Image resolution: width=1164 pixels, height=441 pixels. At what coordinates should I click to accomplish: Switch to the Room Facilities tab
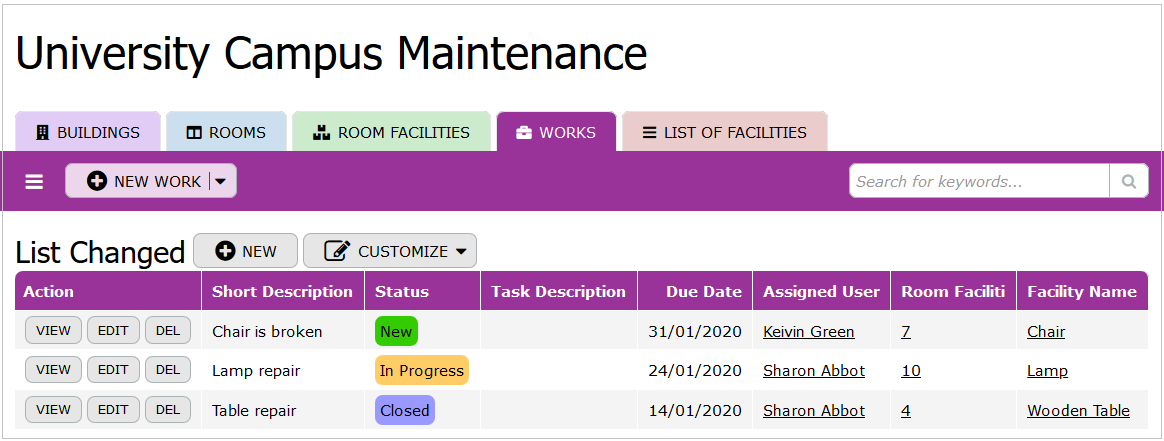point(391,132)
